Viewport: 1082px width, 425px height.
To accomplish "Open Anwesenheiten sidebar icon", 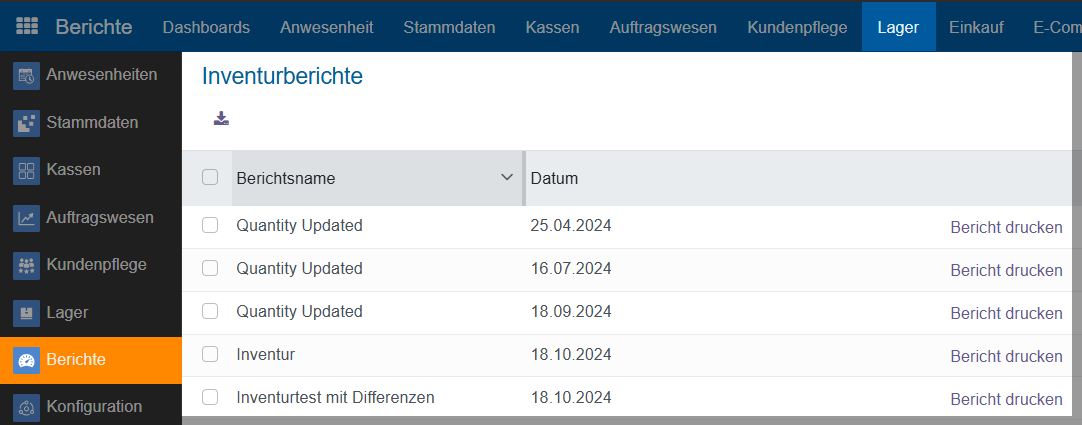I will [x=27, y=75].
